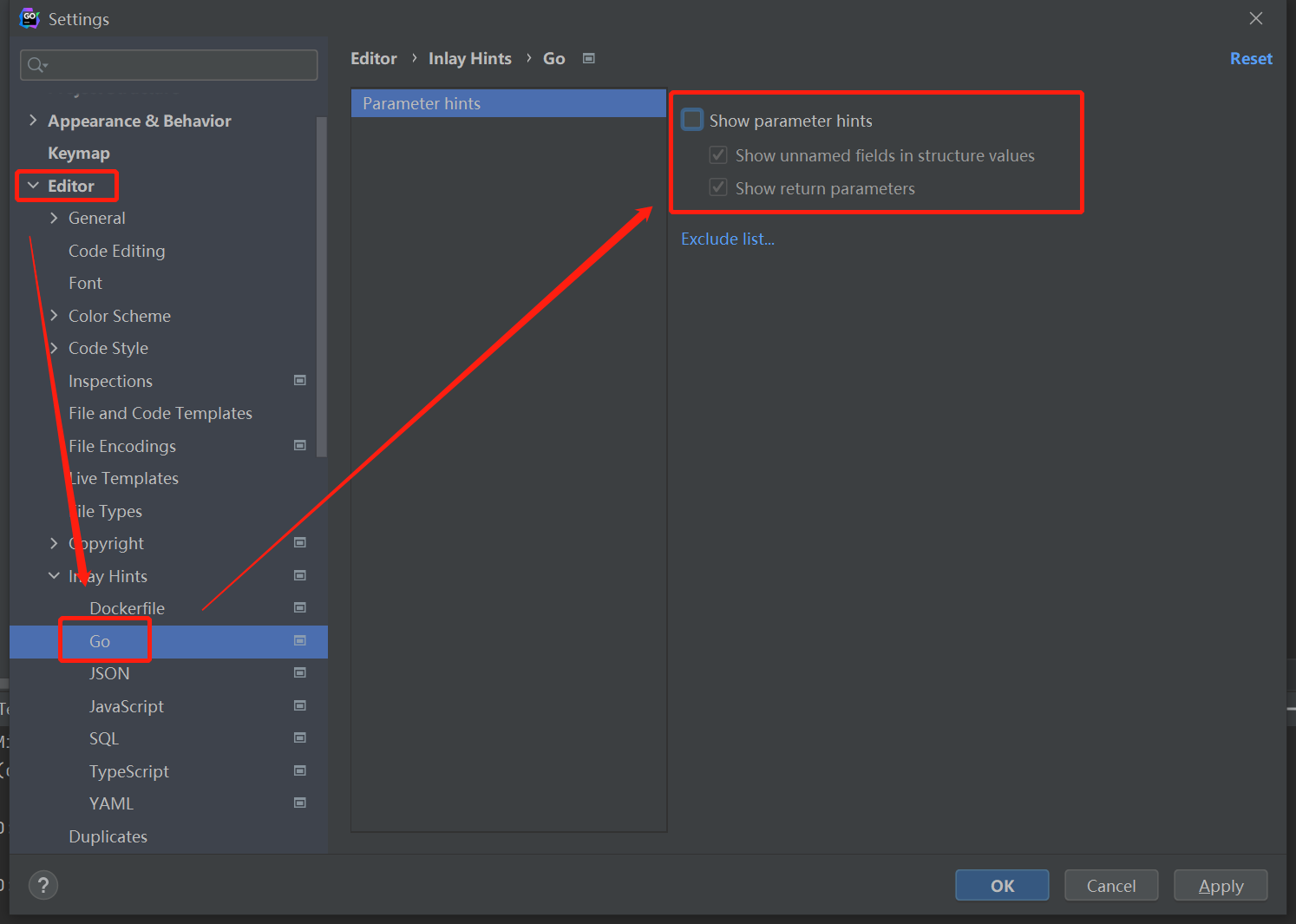
Task: Open the Duplicates settings page
Action: click(108, 836)
